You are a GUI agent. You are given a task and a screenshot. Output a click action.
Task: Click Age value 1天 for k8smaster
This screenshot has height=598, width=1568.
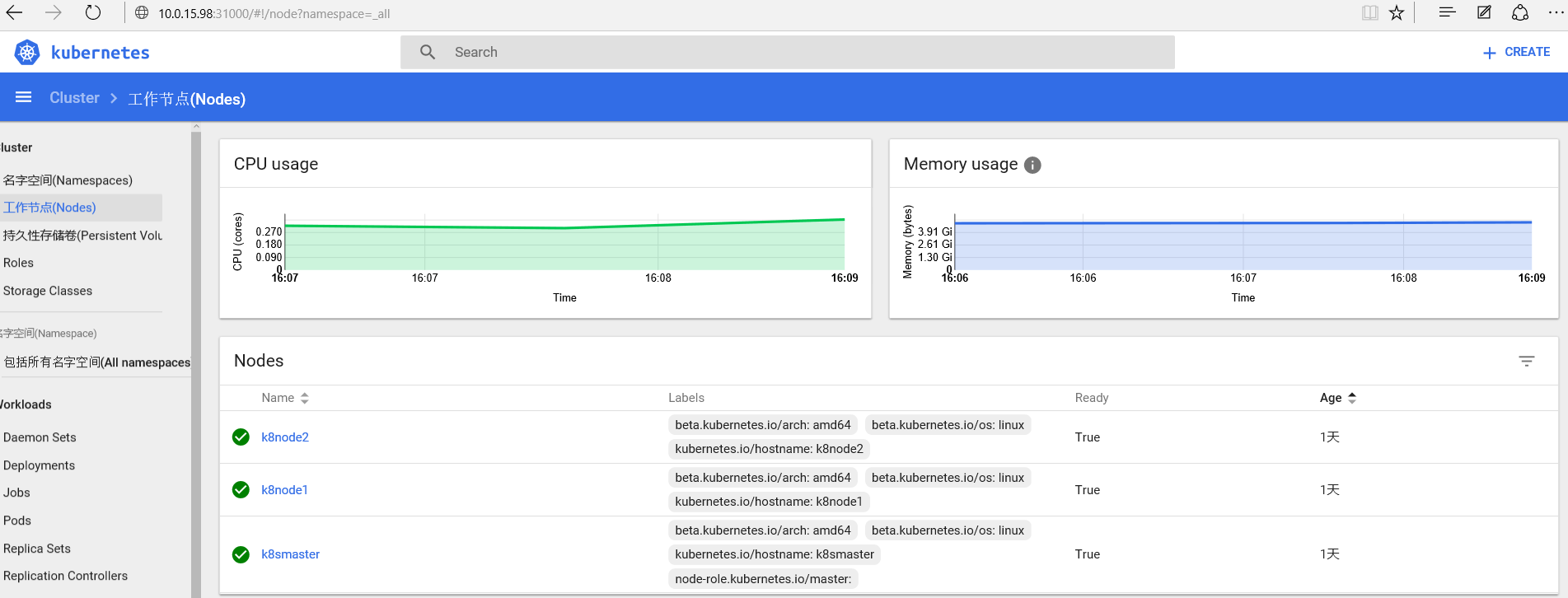point(1330,554)
